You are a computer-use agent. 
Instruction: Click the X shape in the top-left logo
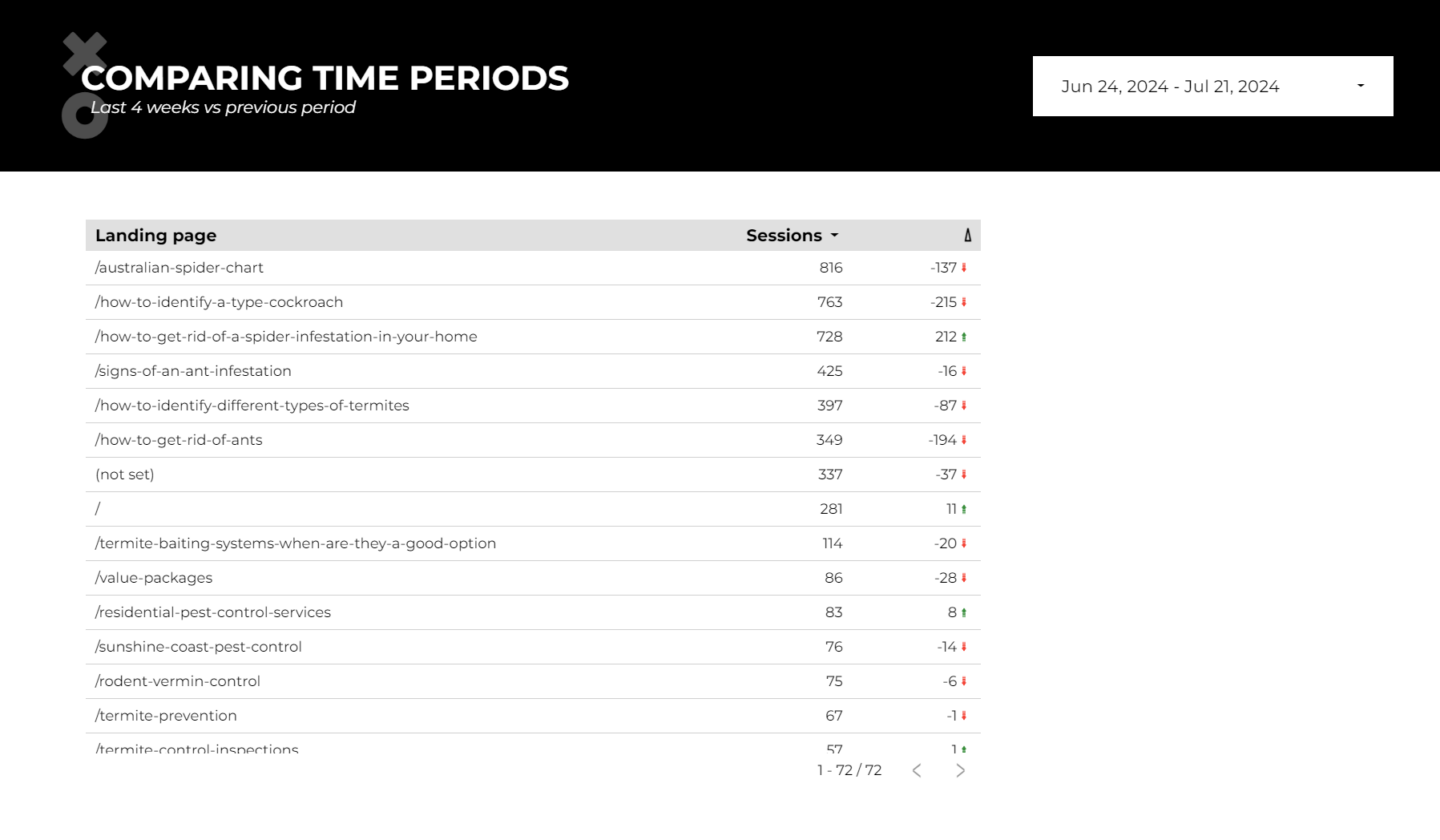pyautogui.click(x=86, y=52)
